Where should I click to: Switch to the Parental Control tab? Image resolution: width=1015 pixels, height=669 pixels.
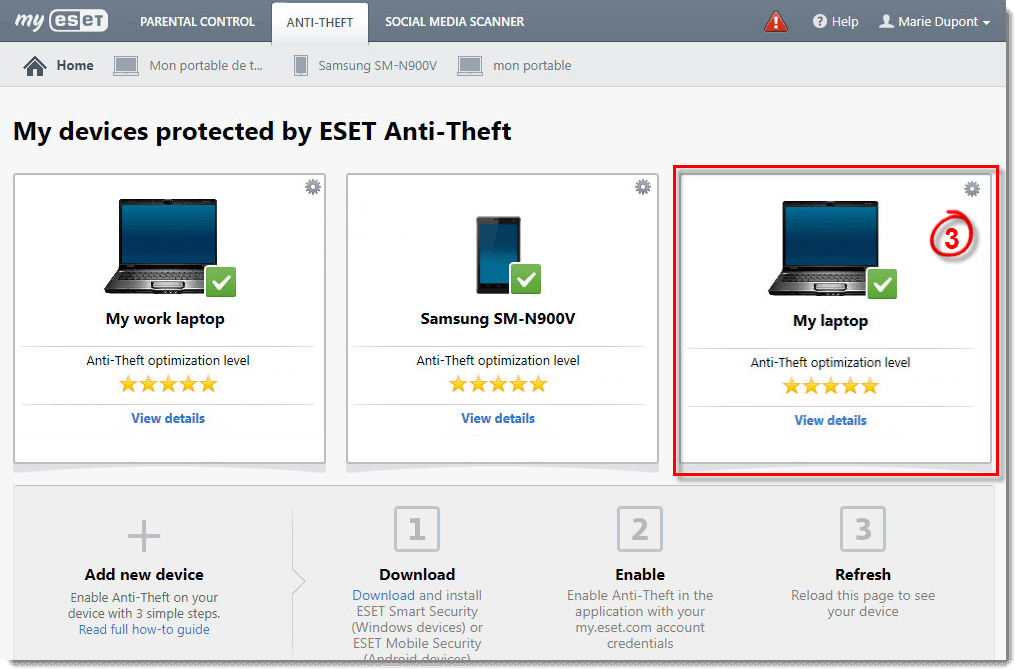197,21
